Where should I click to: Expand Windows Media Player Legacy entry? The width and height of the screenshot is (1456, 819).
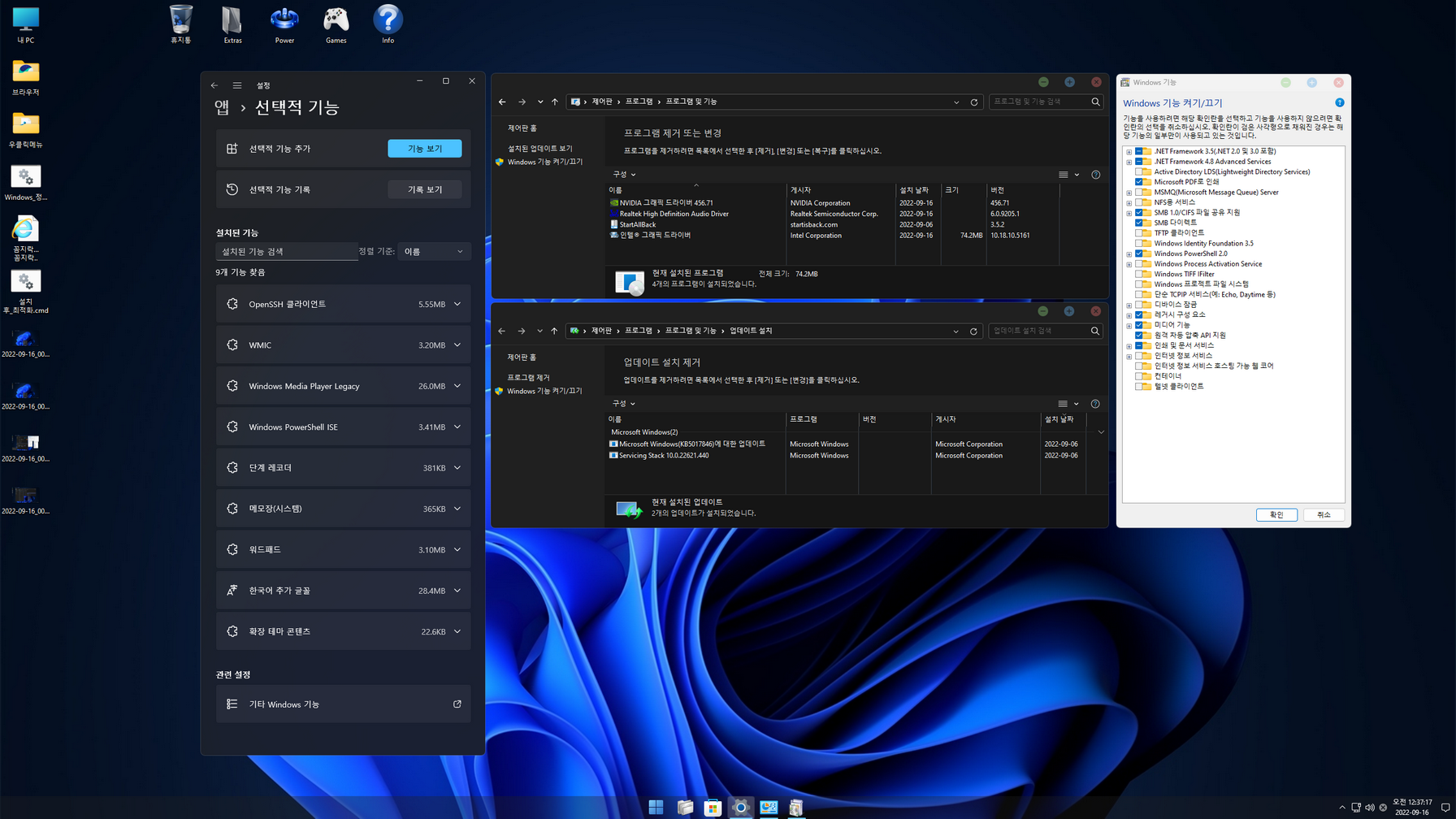tap(457, 386)
